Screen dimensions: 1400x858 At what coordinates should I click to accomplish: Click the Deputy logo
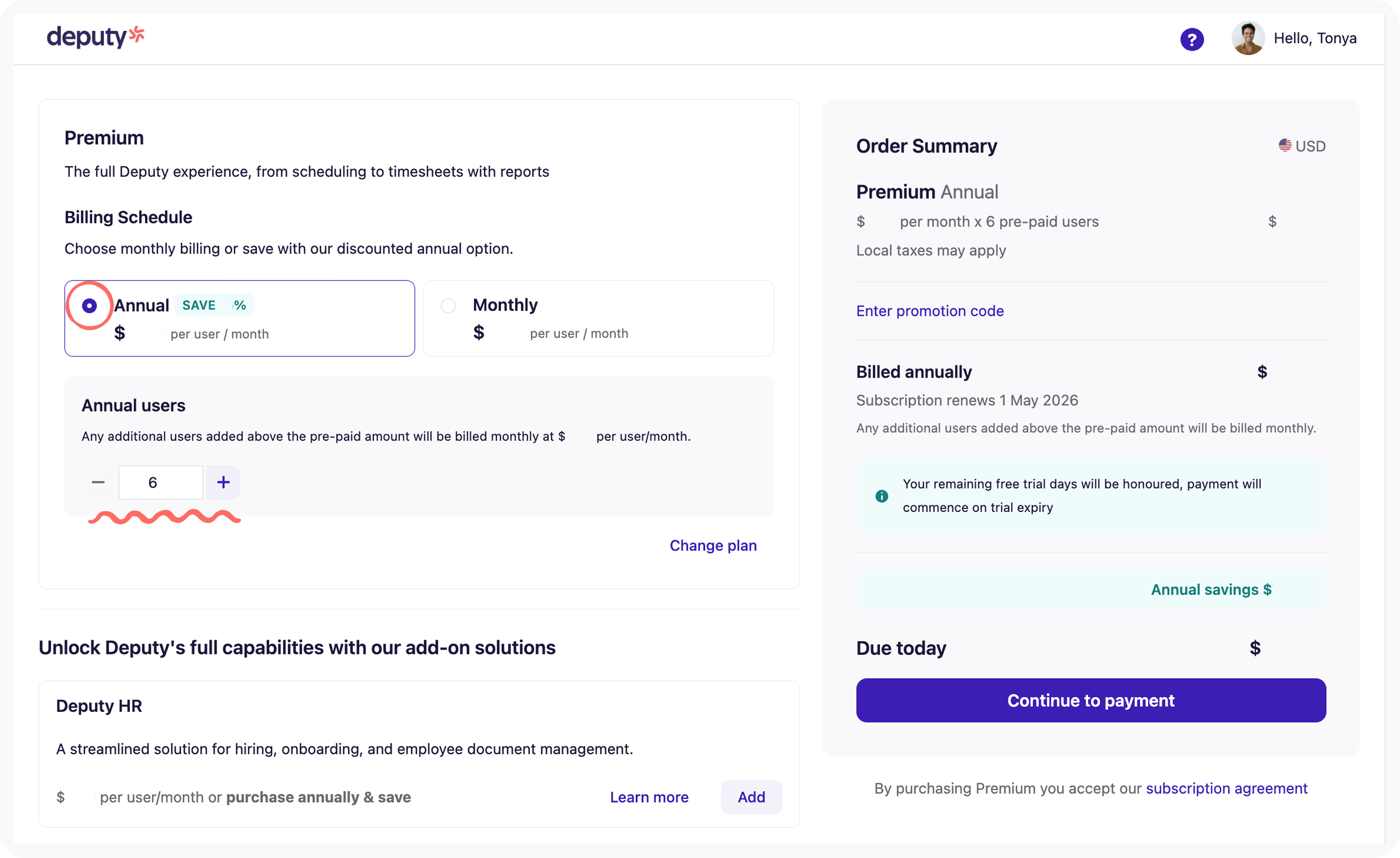(x=95, y=37)
